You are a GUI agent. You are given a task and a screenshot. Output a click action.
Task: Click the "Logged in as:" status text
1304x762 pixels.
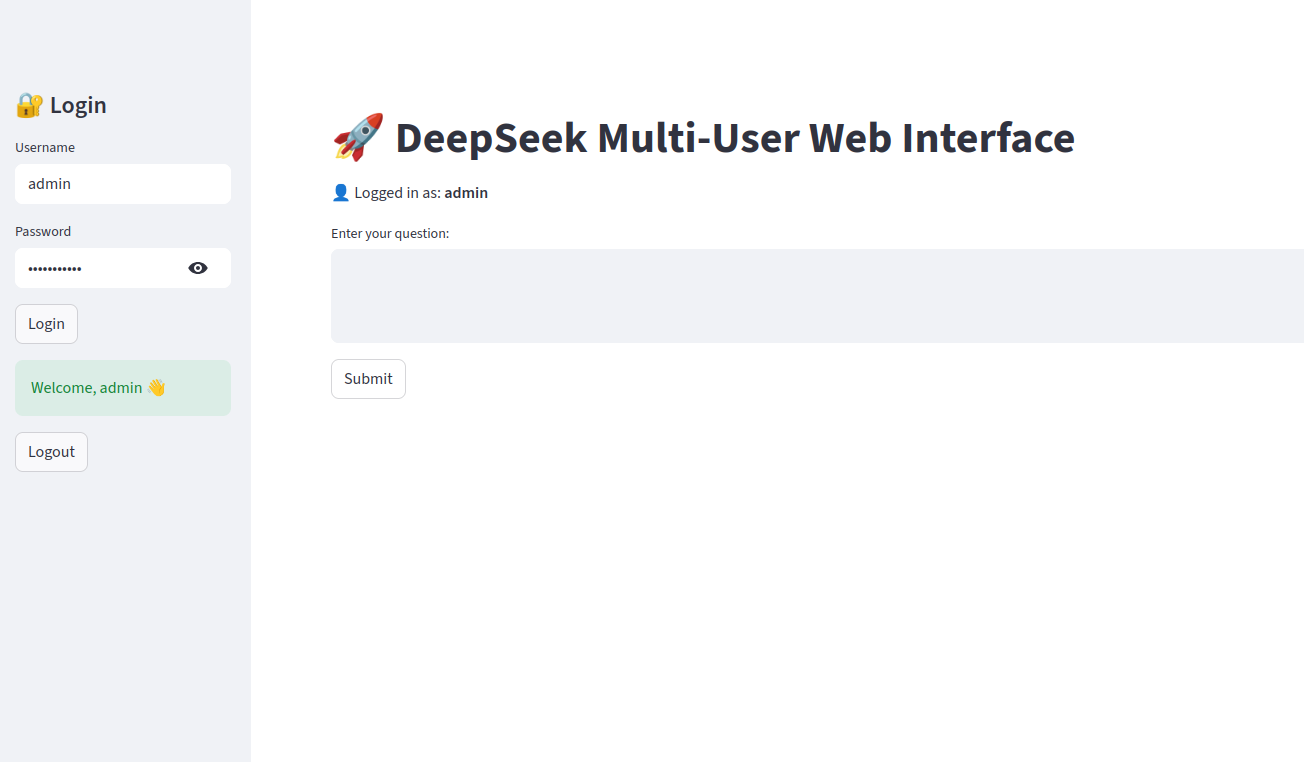click(x=397, y=193)
